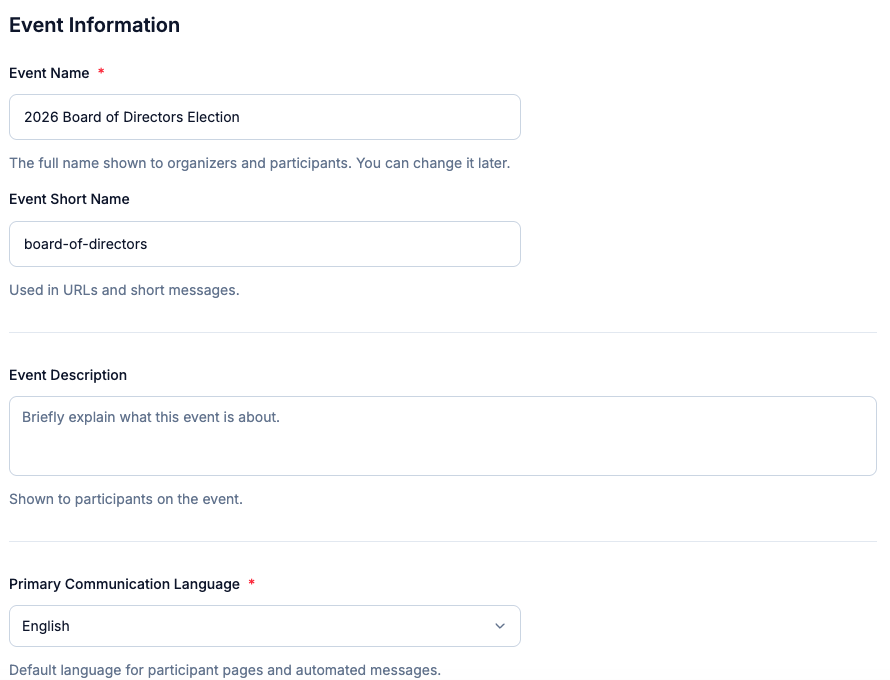Click the "2026 Board of Directors Election" text
890x680 pixels.
[x=131, y=117]
